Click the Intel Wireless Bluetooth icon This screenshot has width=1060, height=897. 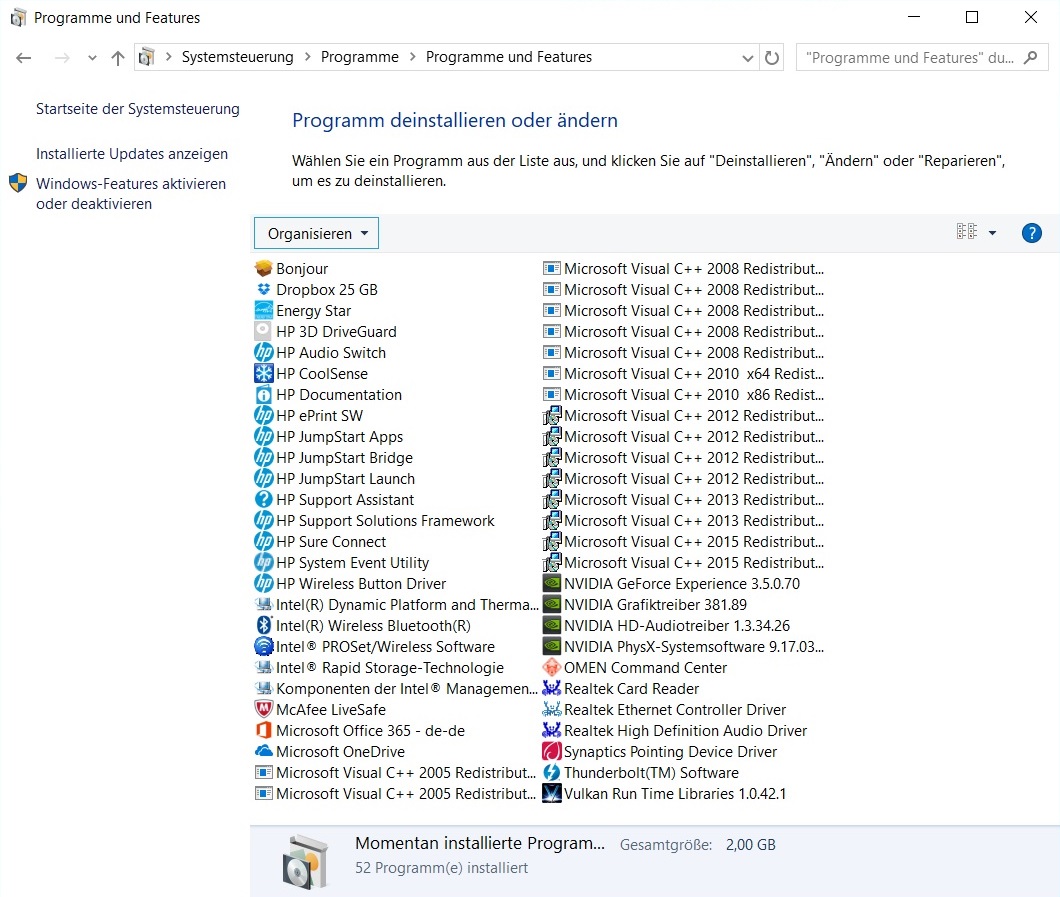pyautogui.click(x=264, y=625)
